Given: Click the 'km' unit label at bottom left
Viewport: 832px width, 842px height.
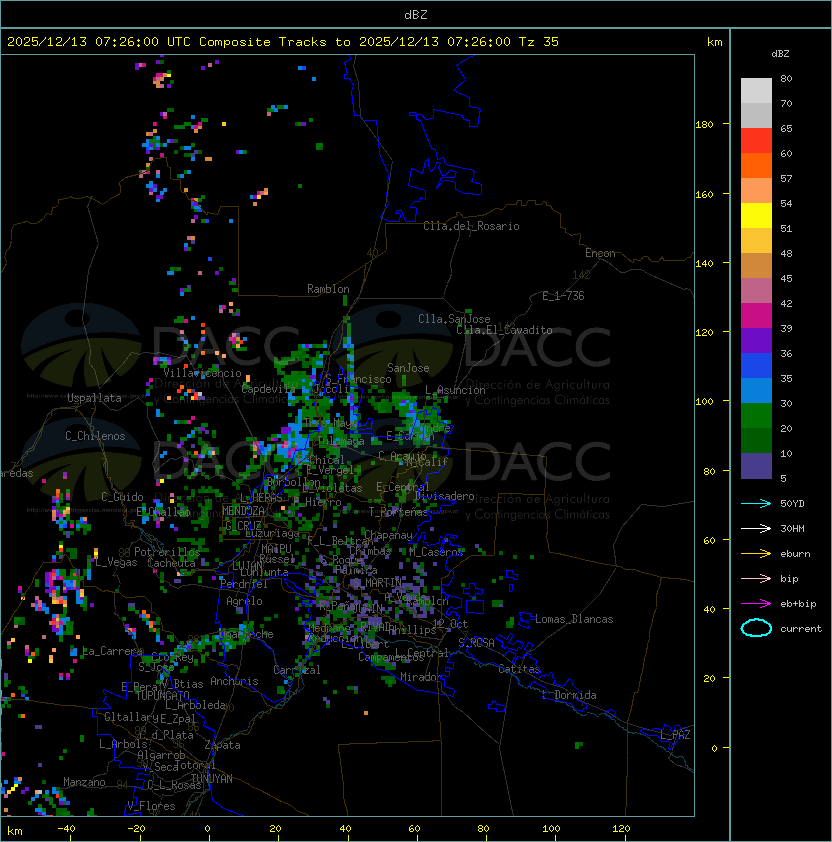Looking at the screenshot, I should [15, 831].
